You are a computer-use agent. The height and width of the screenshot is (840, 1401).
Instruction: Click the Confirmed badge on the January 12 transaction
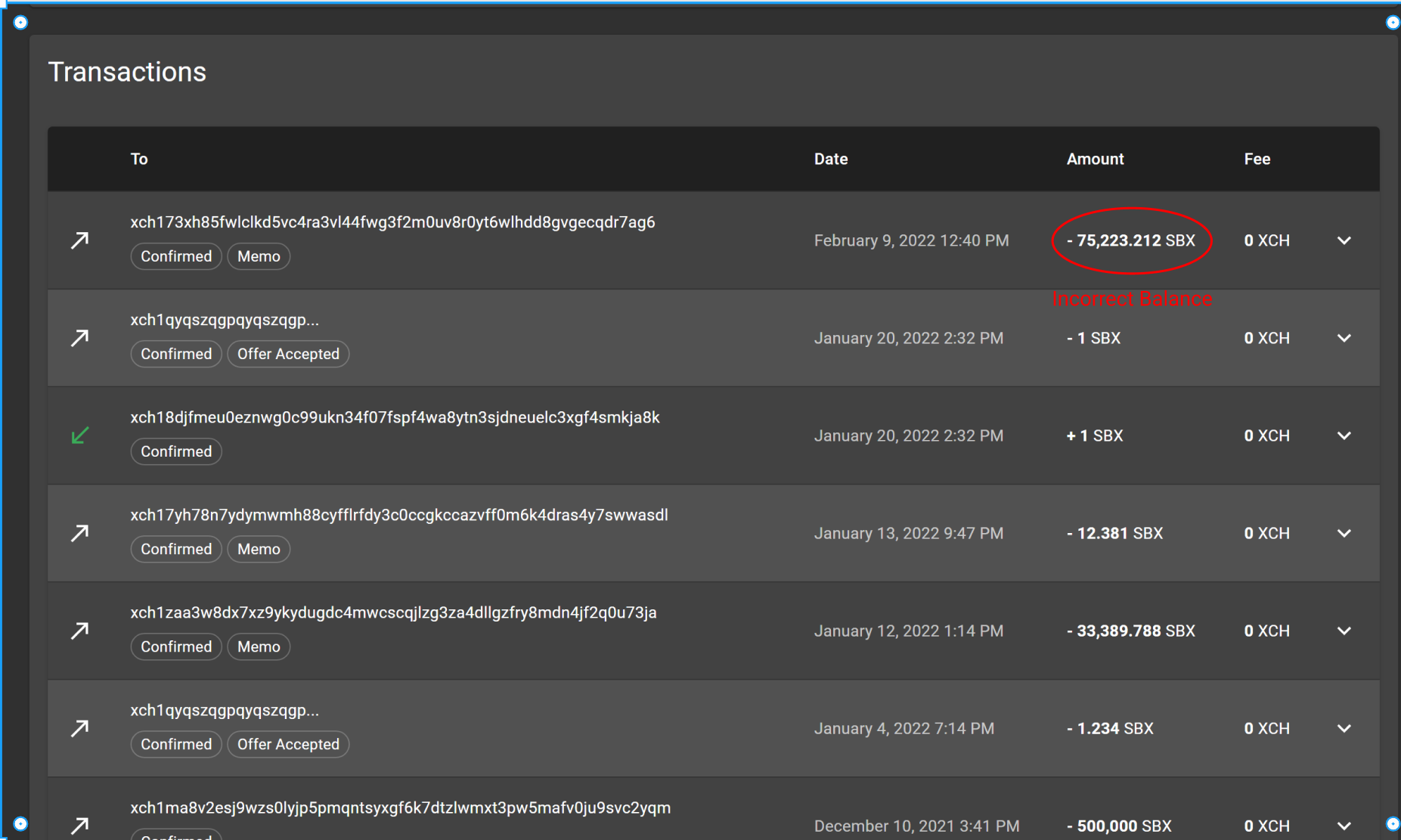tap(175, 646)
